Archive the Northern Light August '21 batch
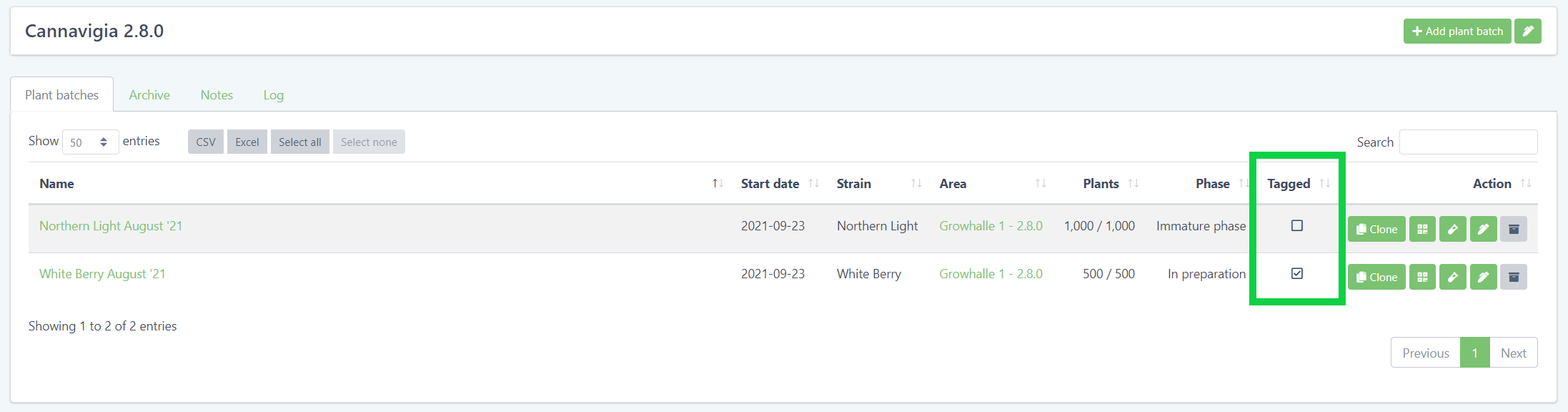Screen dimensions: 1568x412 pyautogui.click(x=1514, y=230)
